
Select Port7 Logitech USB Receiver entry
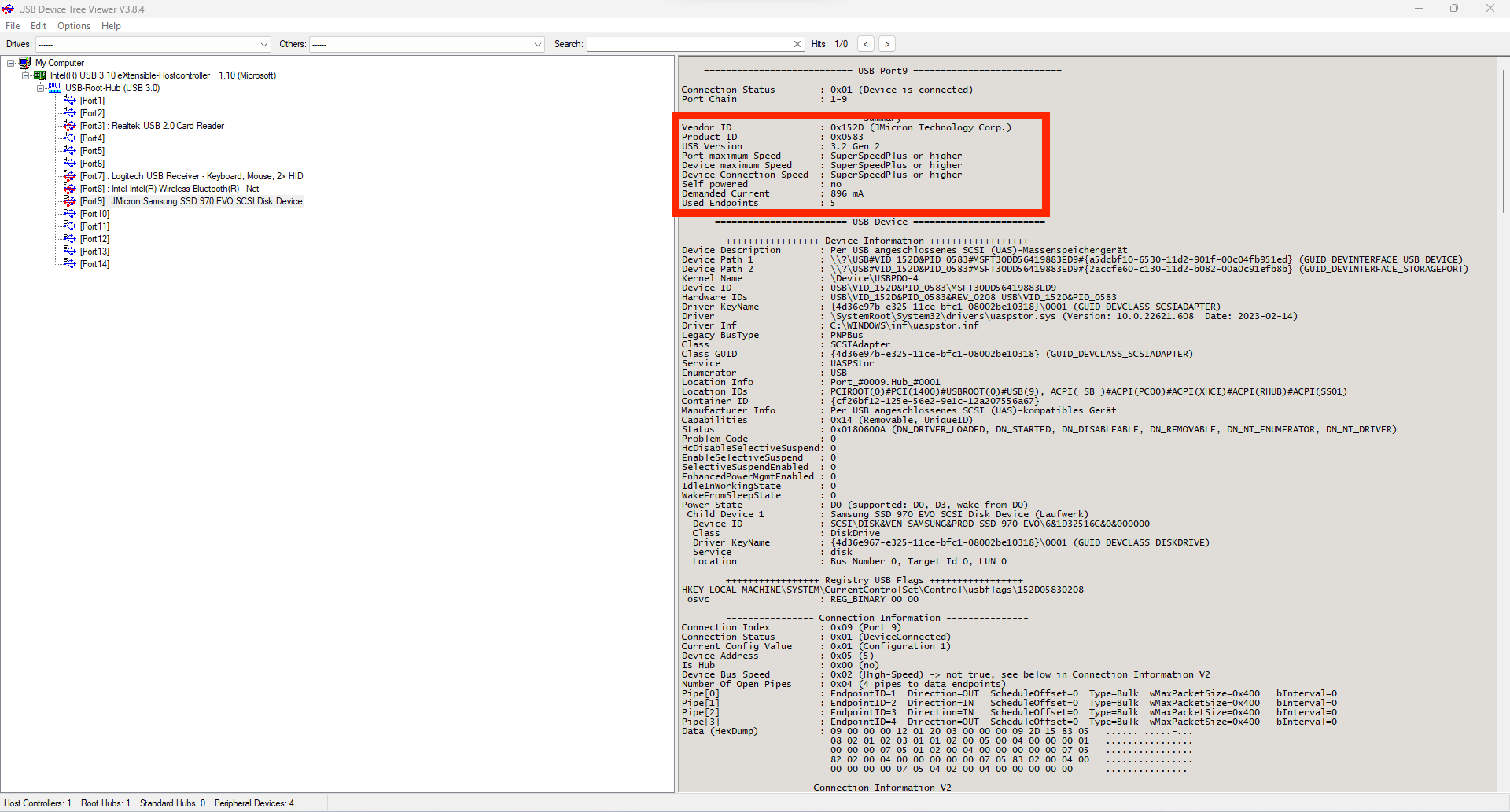(x=191, y=176)
